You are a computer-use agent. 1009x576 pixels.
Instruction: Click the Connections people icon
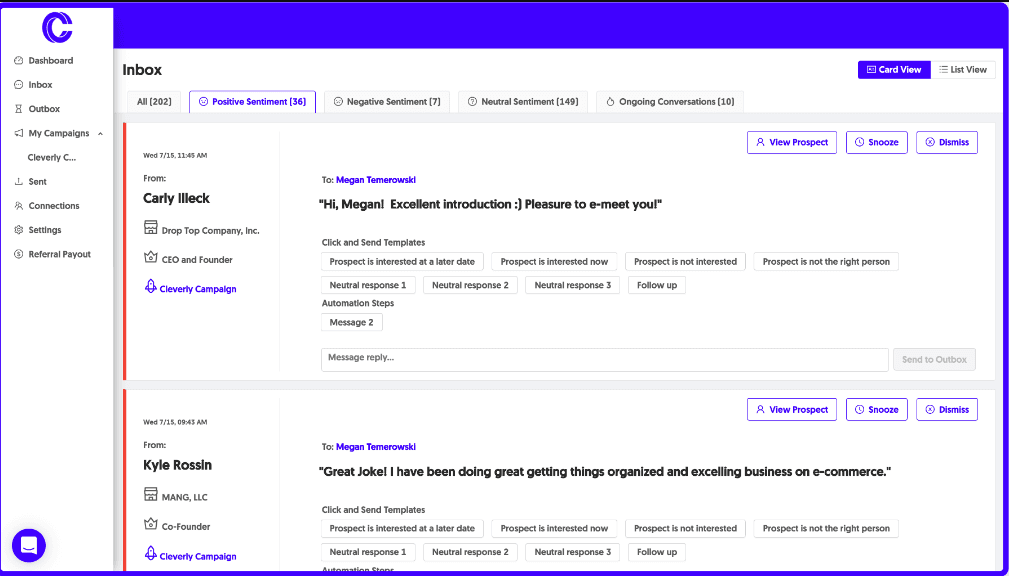(x=18, y=206)
